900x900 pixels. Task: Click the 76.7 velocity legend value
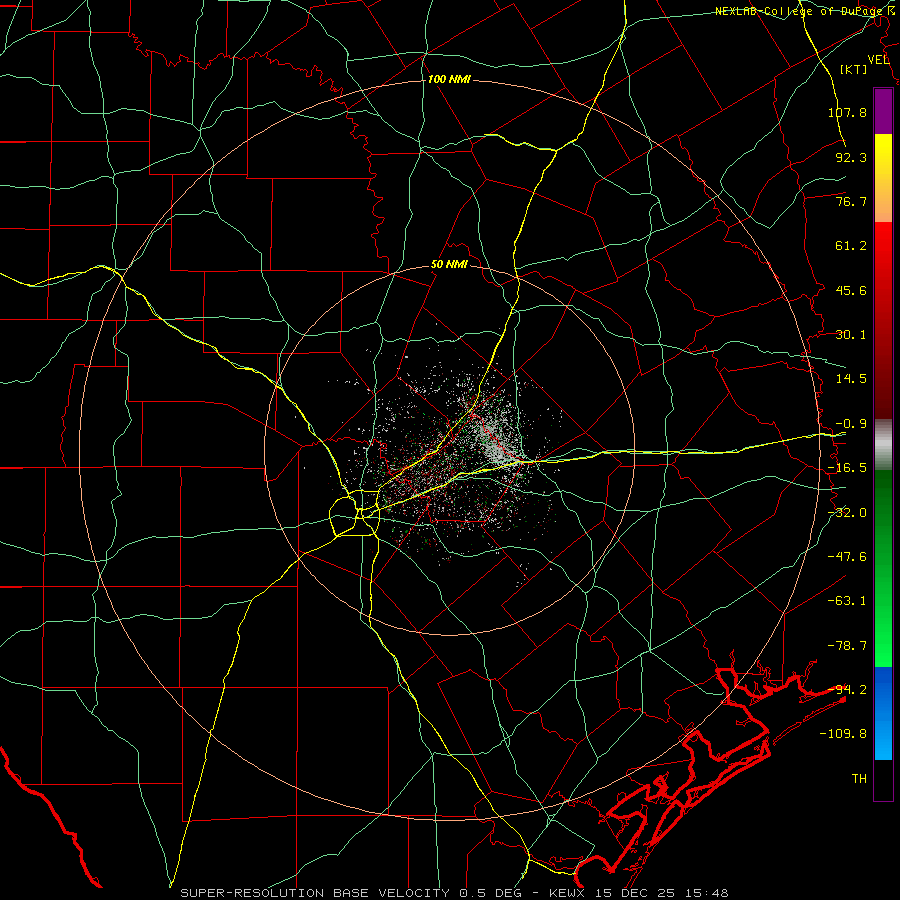tap(851, 201)
